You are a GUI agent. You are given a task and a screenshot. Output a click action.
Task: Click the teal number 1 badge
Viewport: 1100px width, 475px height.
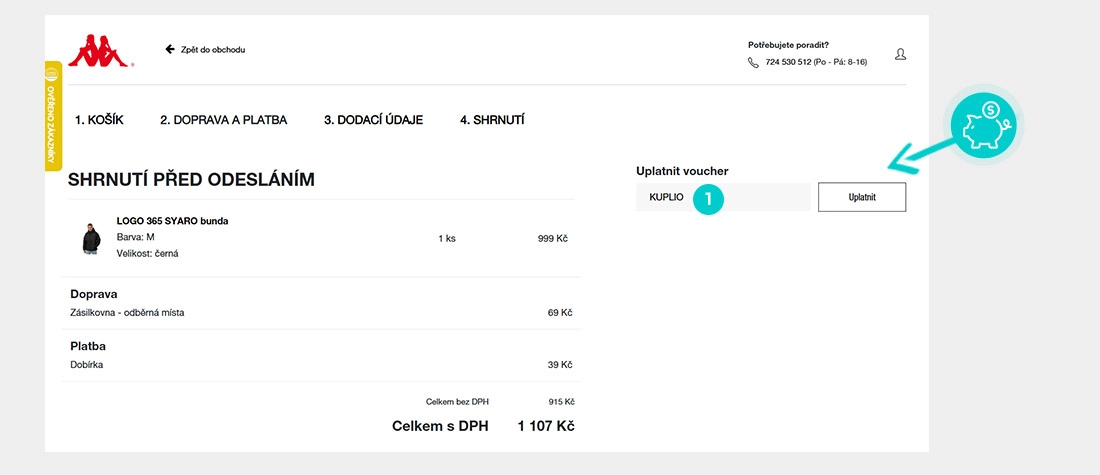point(707,198)
